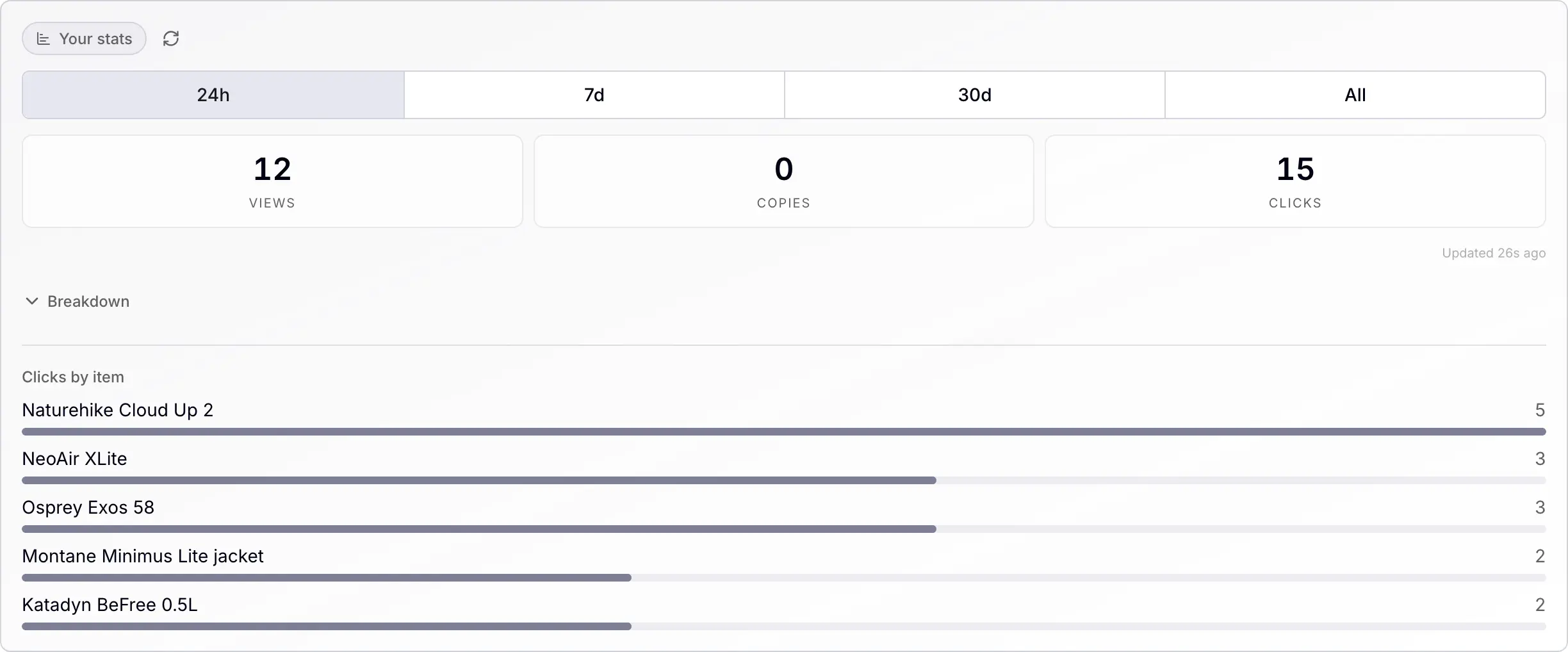The width and height of the screenshot is (1568, 652).
Task: Click the Clicks stat card
Action: click(x=1294, y=181)
